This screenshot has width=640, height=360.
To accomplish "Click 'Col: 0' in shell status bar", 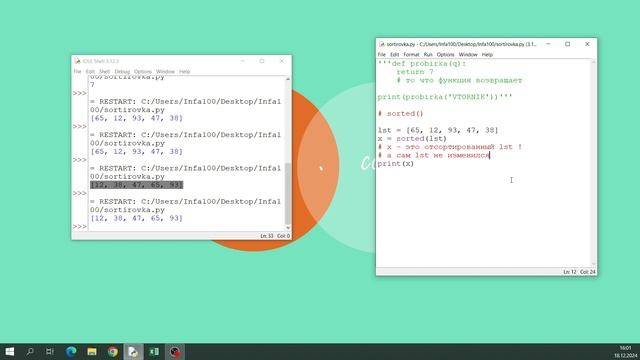I will 283,236.
